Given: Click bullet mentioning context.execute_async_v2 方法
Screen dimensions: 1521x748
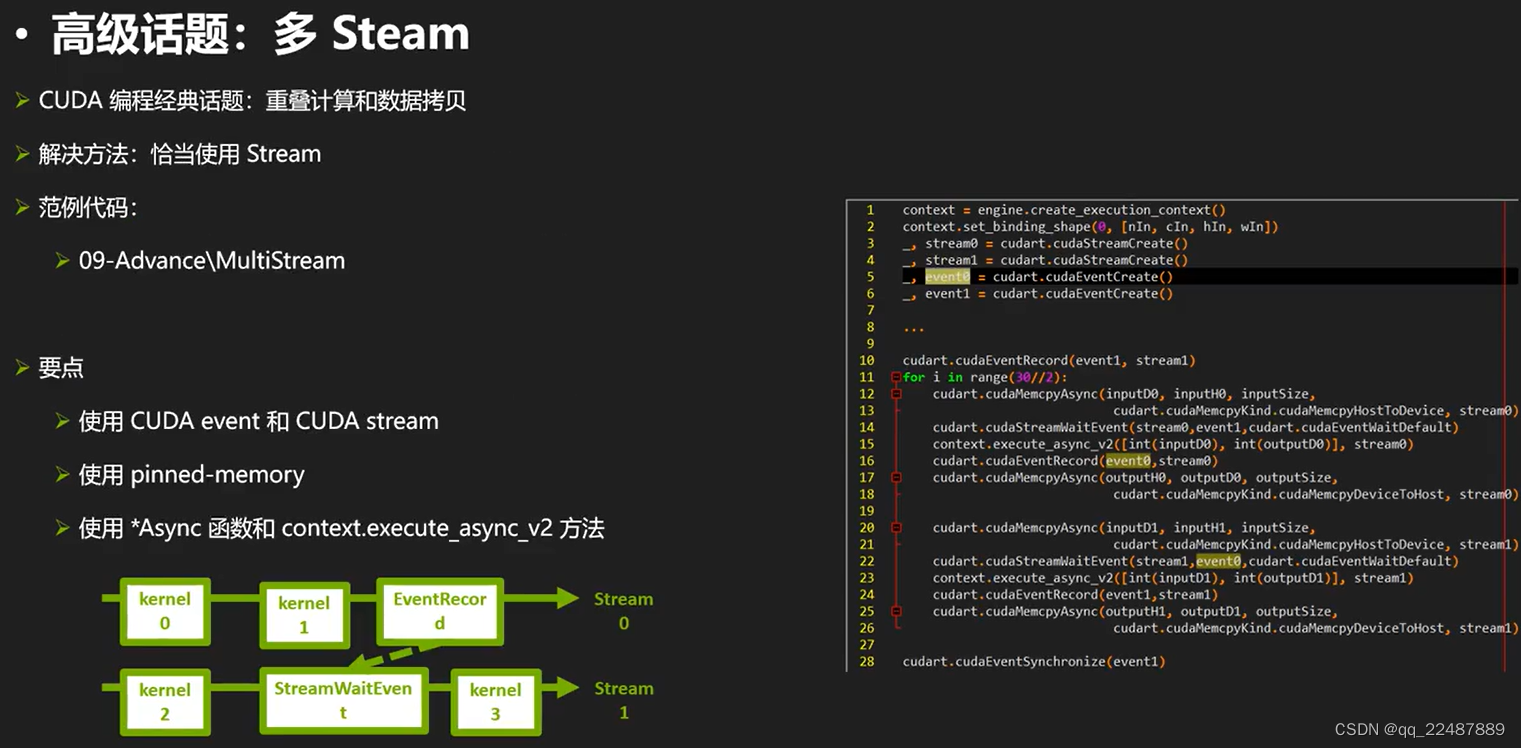Looking at the screenshot, I should click(342, 528).
